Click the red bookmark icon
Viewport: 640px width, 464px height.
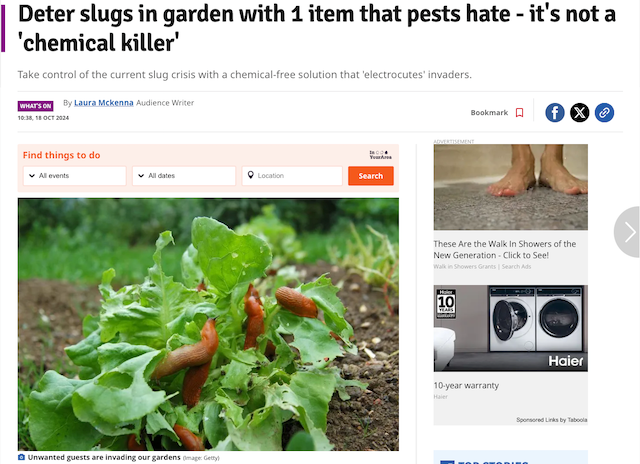[520, 113]
